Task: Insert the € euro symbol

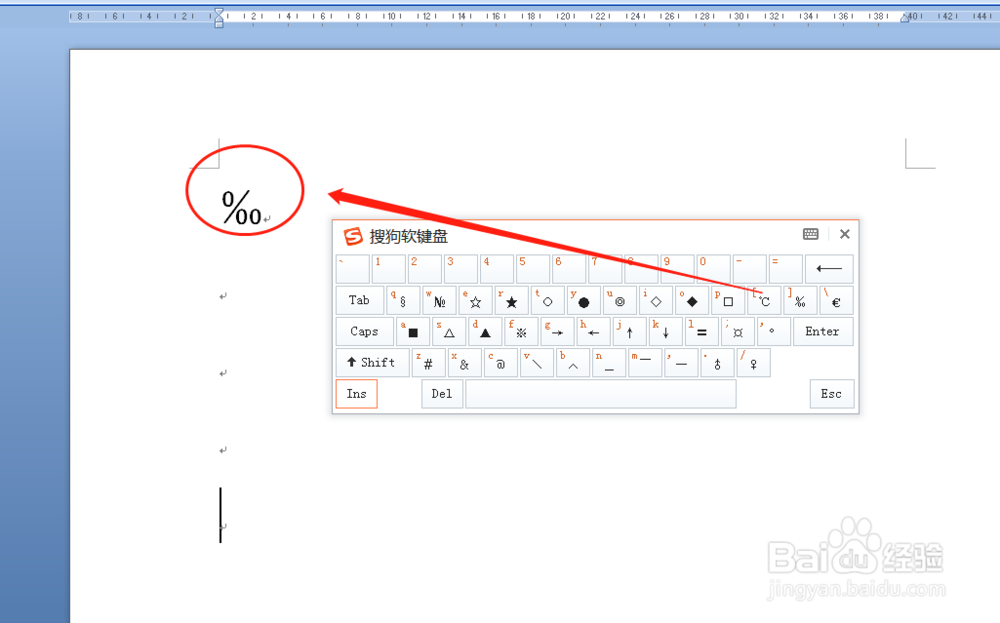Action: (x=837, y=300)
